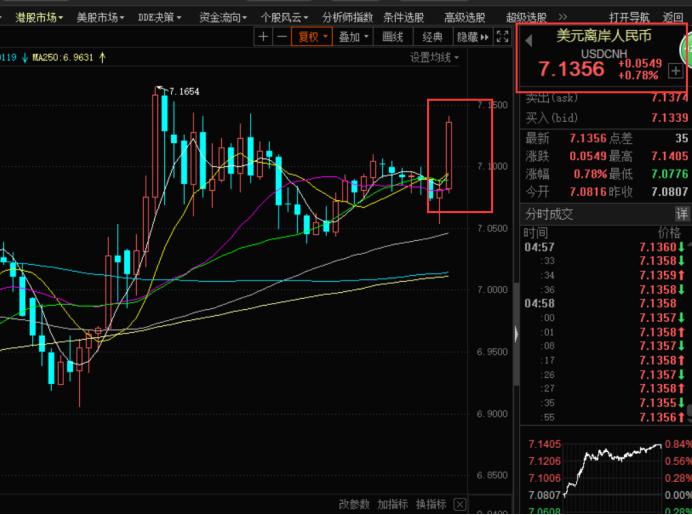The width and height of the screenshot is (692, 515).
Task: Click the 美元离岸人民币 title
Action: 603,36
